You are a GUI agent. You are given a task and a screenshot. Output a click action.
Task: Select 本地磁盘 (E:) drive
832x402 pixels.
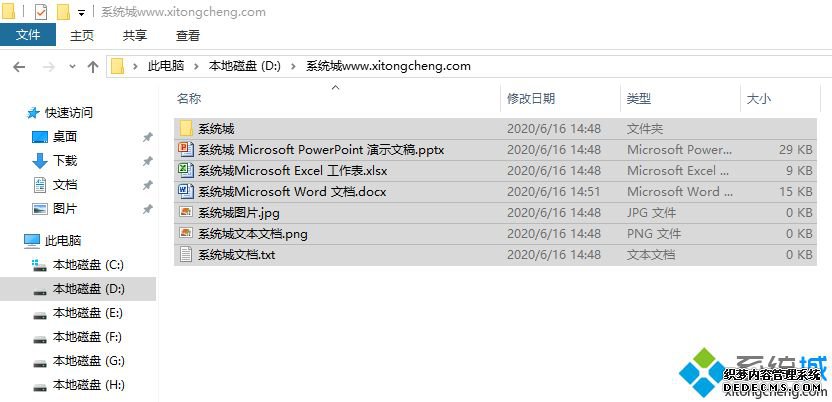[x=88, y=313]
